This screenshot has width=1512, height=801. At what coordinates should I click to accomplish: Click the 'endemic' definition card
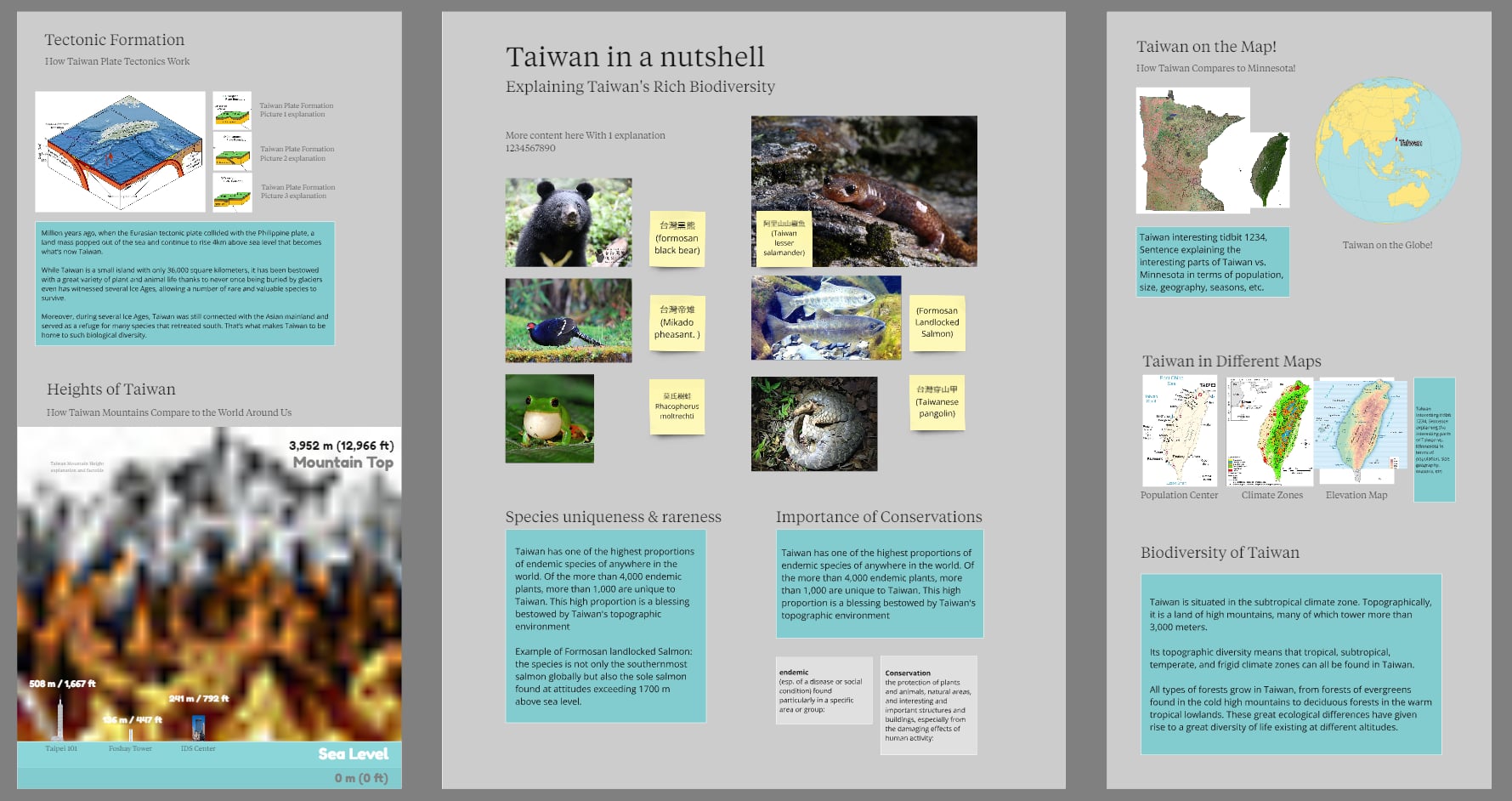click(824, 690)
